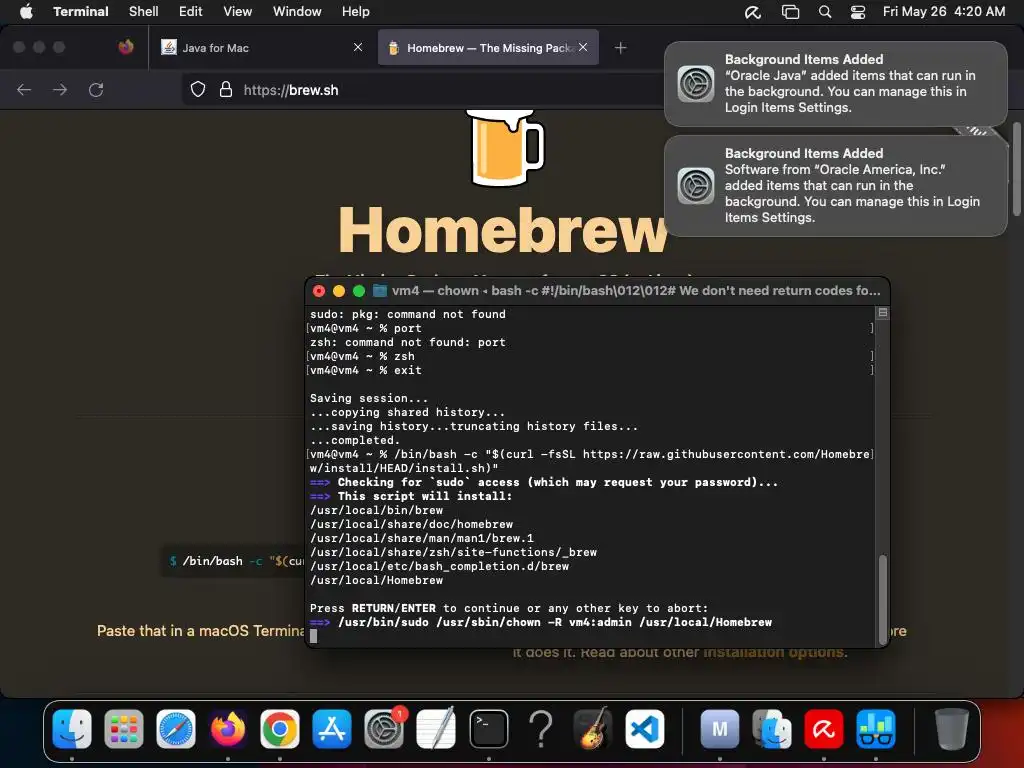Image resolution: width=1024 pixels, height=768 pixels.
Task: Click the Avira icon in the menu bar
Action: tap(752, 12)
